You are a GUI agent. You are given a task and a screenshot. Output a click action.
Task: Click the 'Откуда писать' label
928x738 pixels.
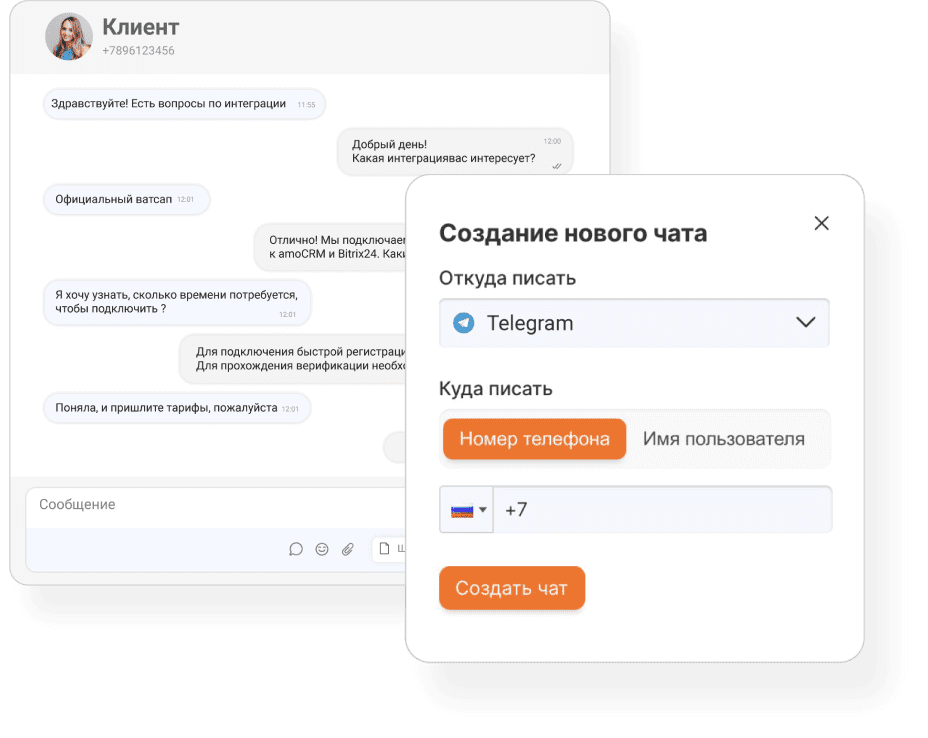[x=507, y=278]
